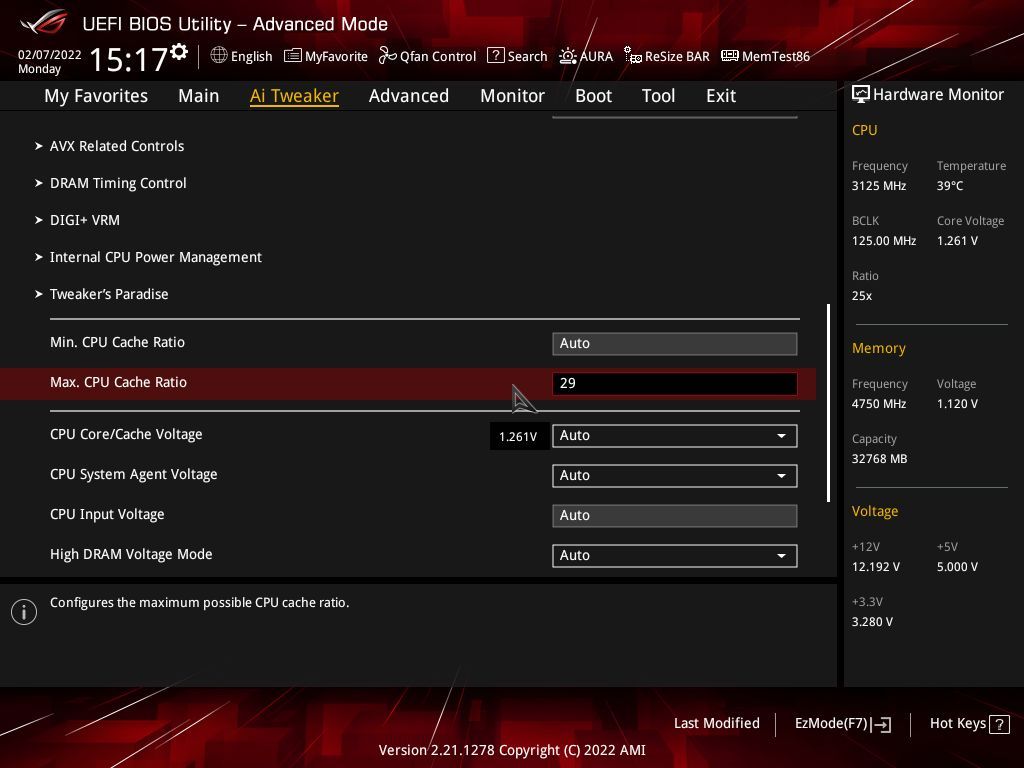Open High DRAM Voltage Mode dropdown
1024x768 pixels.
[675, 555]
